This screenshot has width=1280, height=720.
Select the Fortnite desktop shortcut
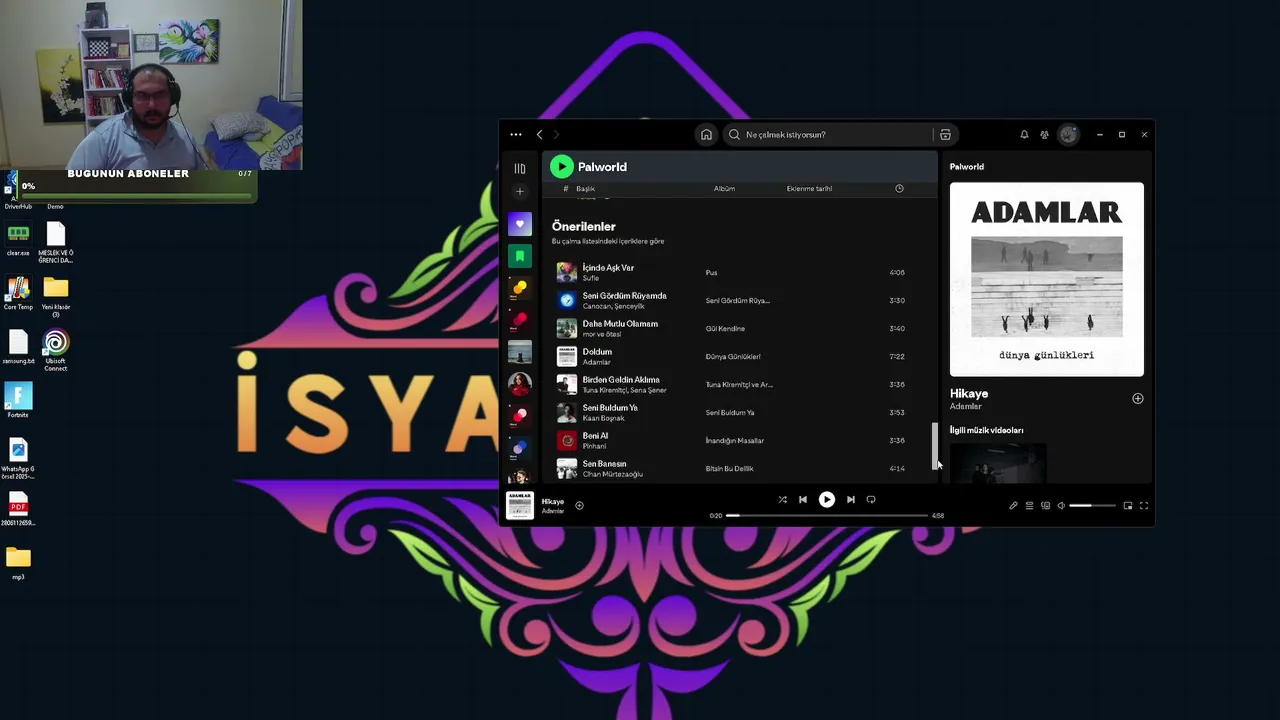click(x=18, y=400)
